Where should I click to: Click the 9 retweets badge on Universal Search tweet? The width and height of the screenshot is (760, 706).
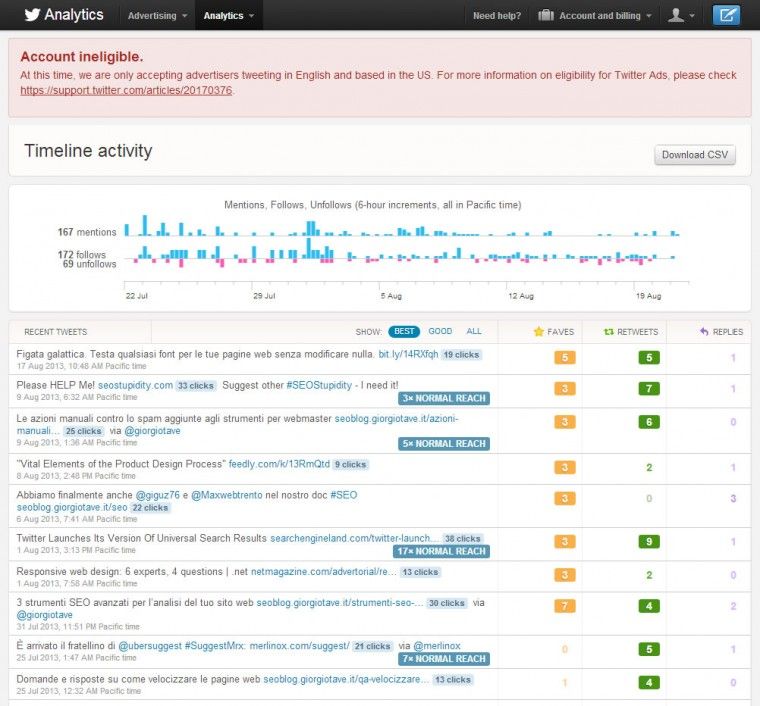pos(649,541)
